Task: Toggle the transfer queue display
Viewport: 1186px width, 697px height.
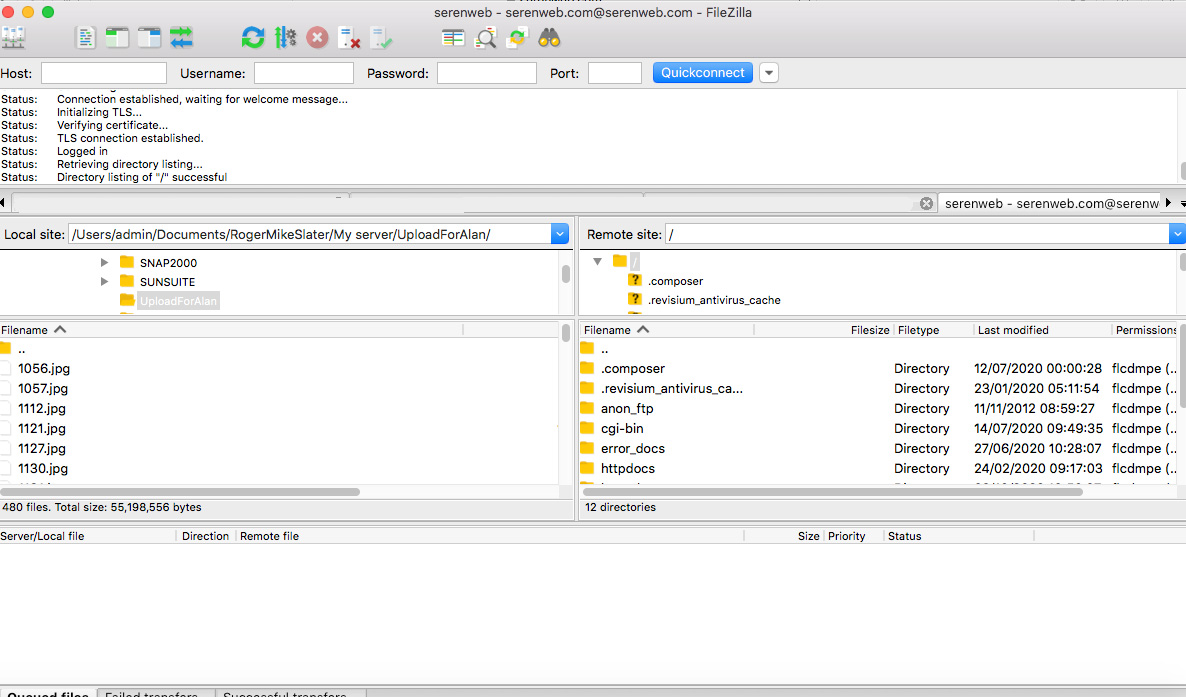Action: pyautogui.click(x=182, y=38)
